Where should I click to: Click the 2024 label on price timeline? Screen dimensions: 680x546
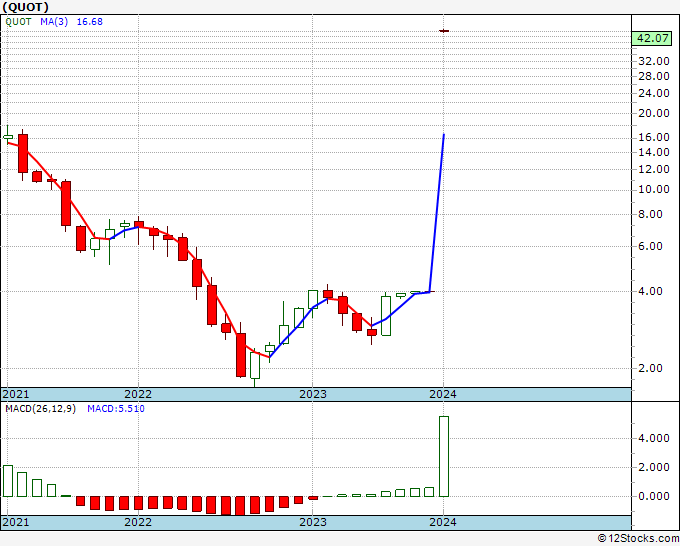[443, 394]
